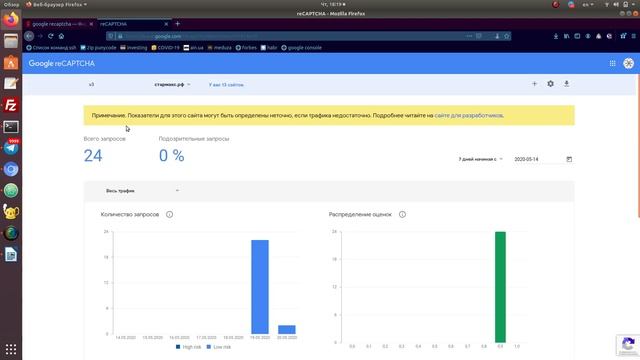Open the Files manager in the dock
Image resolution: width=640 pixels, height=360 pixels.
11,41
